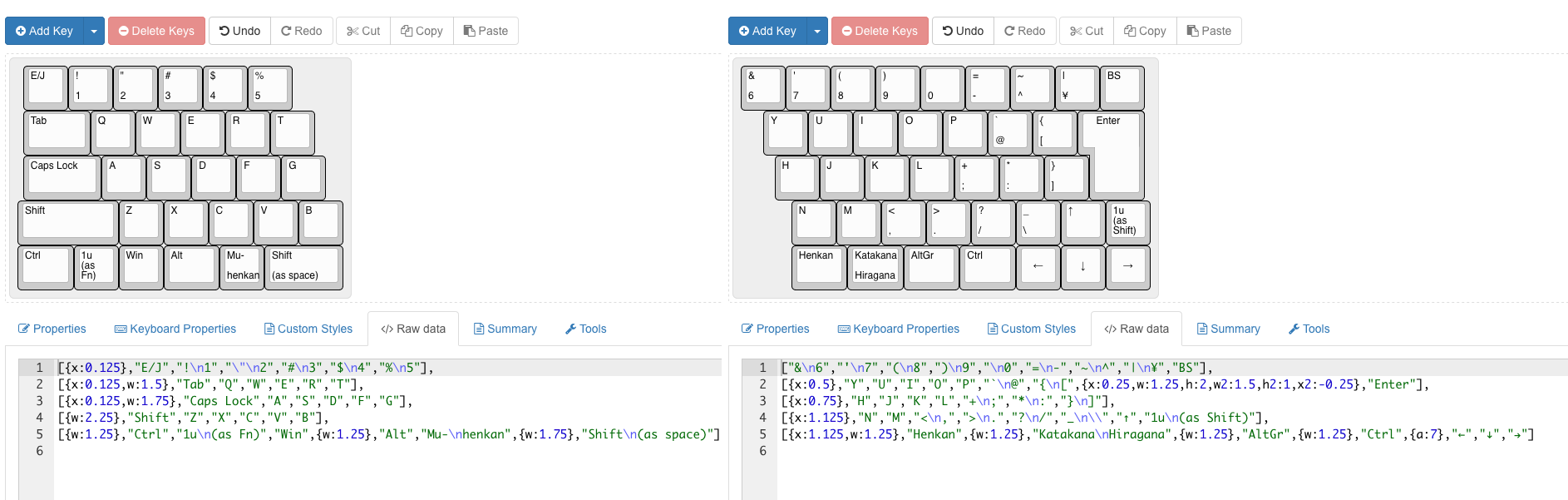
Task: Select the wide Shift key on left keyboard
Action: (x=68, y=222)
